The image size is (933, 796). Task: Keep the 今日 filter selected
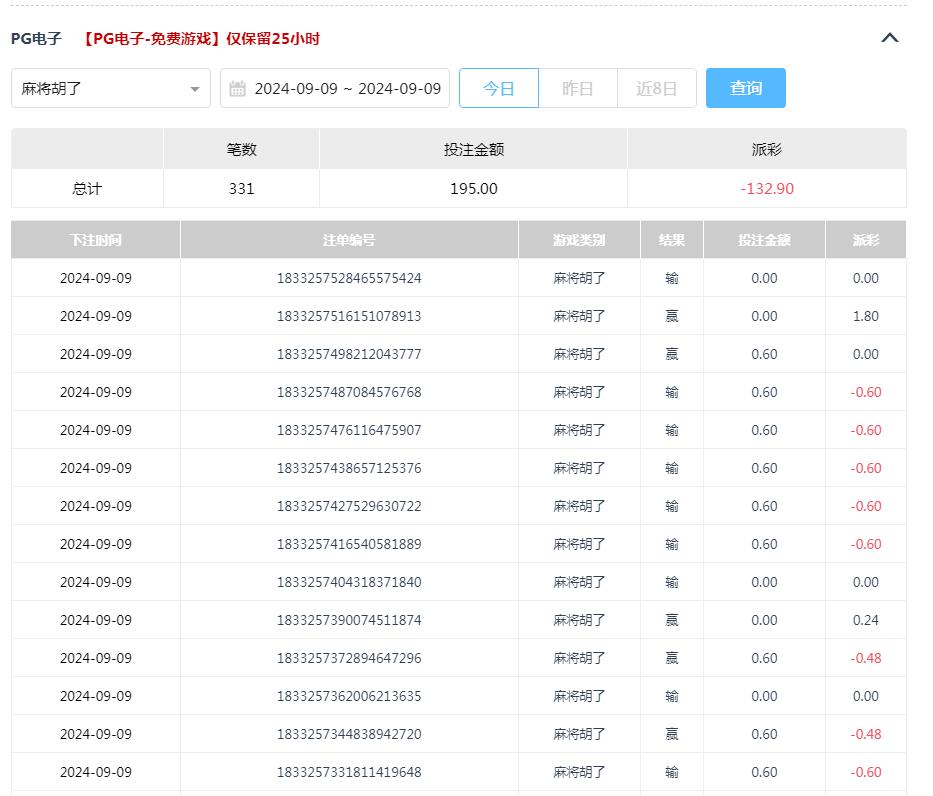pyautogui.click(x=498, y=88)
